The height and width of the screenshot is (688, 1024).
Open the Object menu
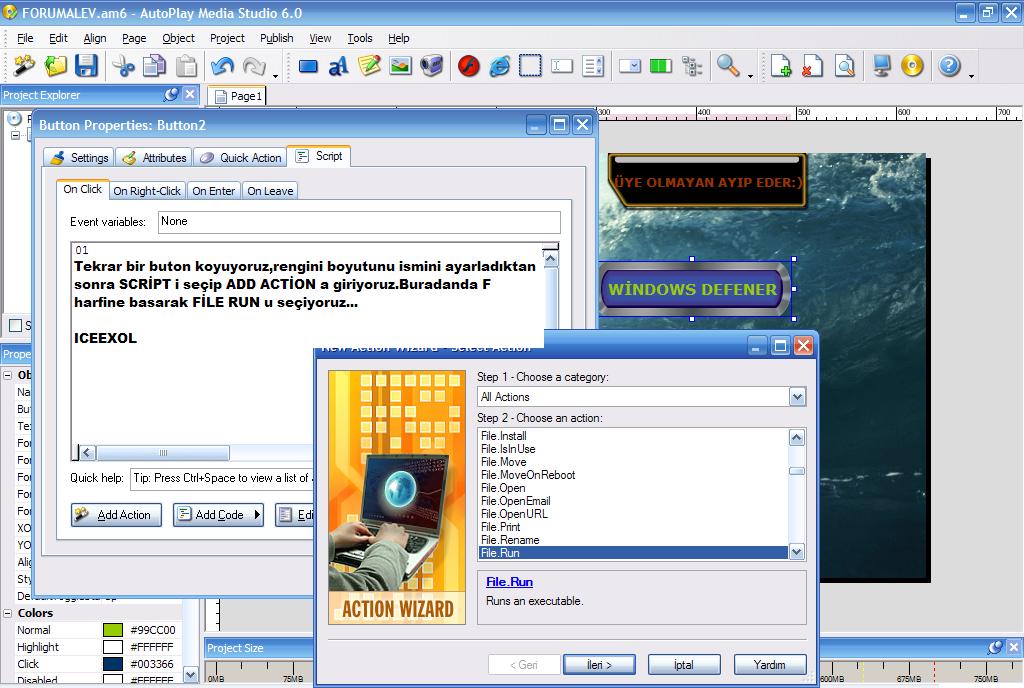178,39
